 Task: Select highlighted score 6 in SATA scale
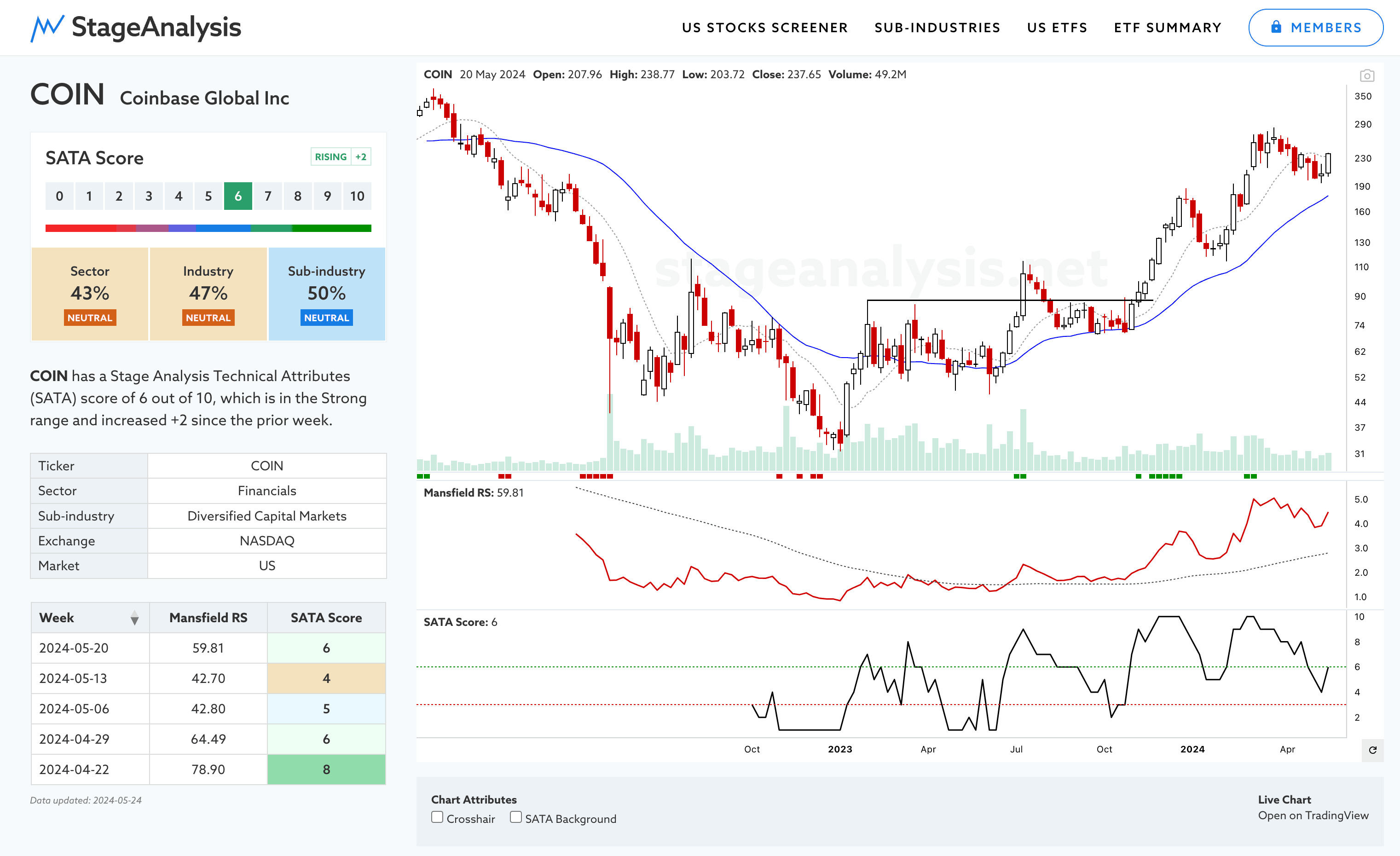pos(238,196)
